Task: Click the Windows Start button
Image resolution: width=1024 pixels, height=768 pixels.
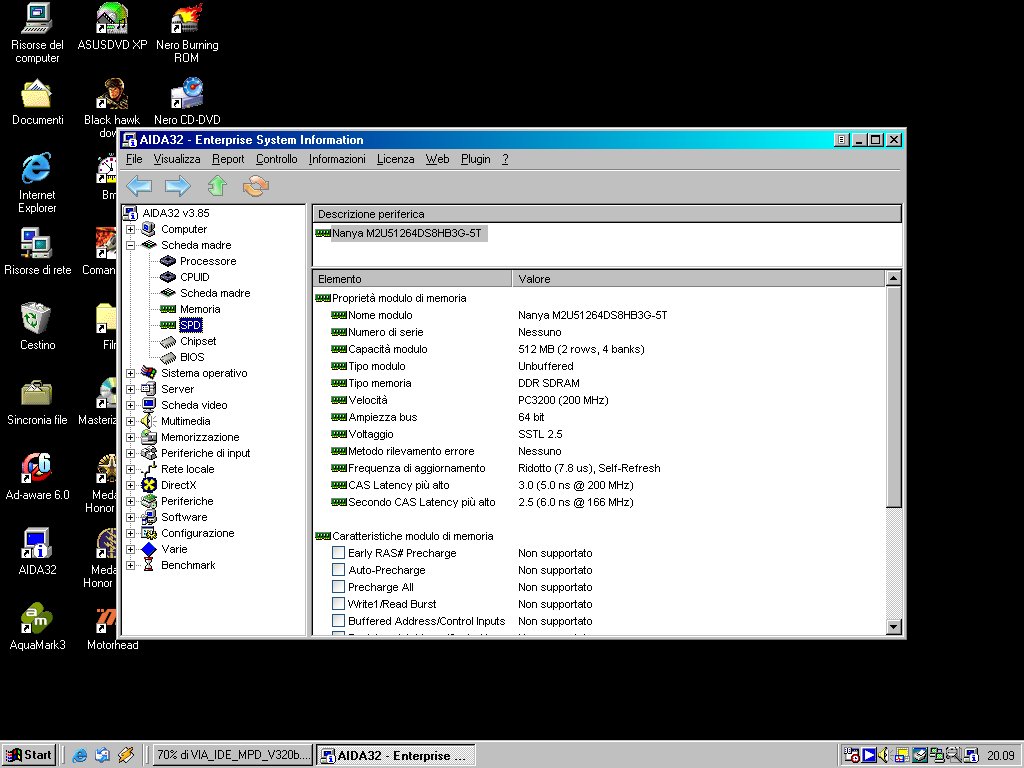Action: pyautogui.click(x=29, y=755)
